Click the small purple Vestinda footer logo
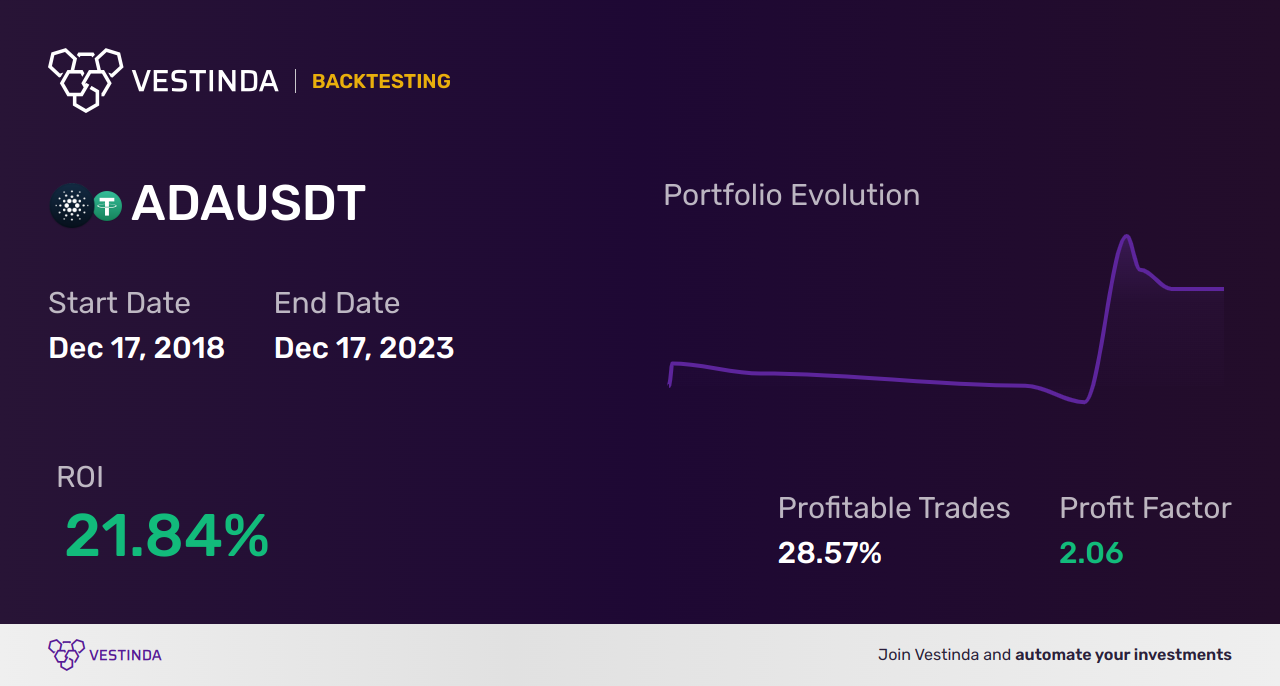The width and height of the screenshot is (1280, 686). (67, 654)
